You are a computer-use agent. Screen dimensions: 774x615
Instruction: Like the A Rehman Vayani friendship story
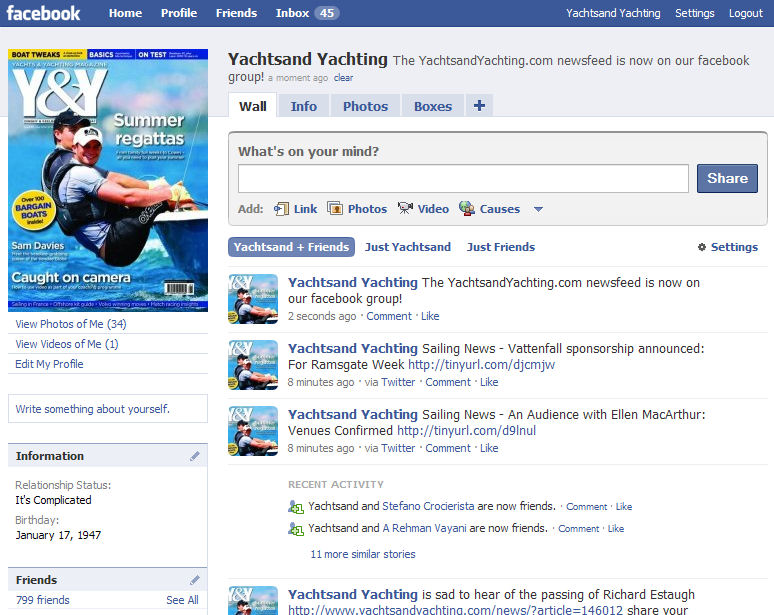coord(616,529)
